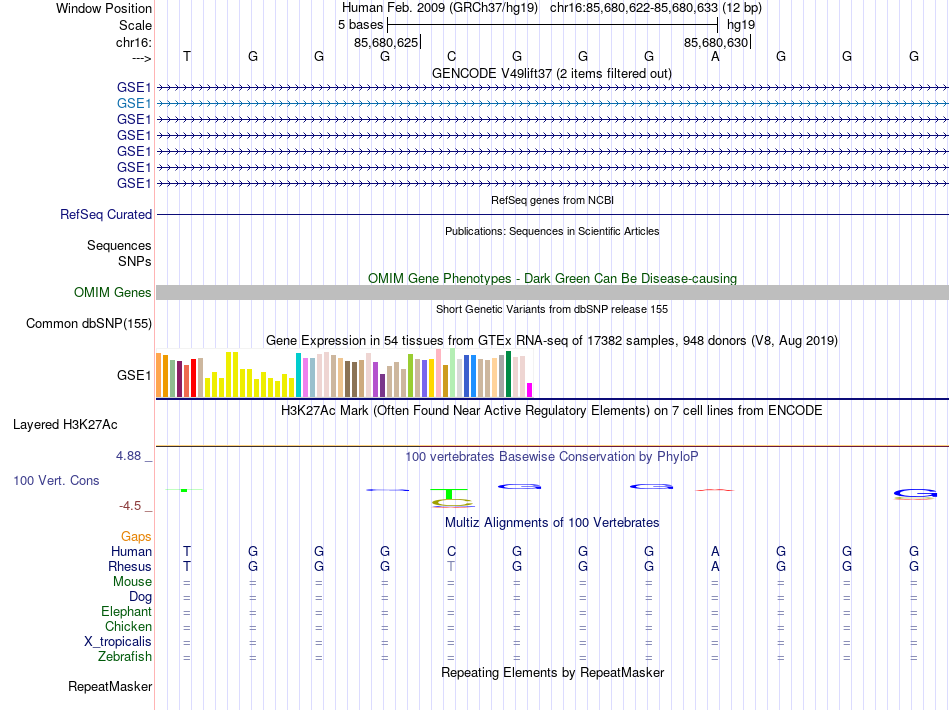Click base 'T' in the chr16 sequence ruler
The image size is (950, 710).
pyautogui.click(x=187, y=56)
